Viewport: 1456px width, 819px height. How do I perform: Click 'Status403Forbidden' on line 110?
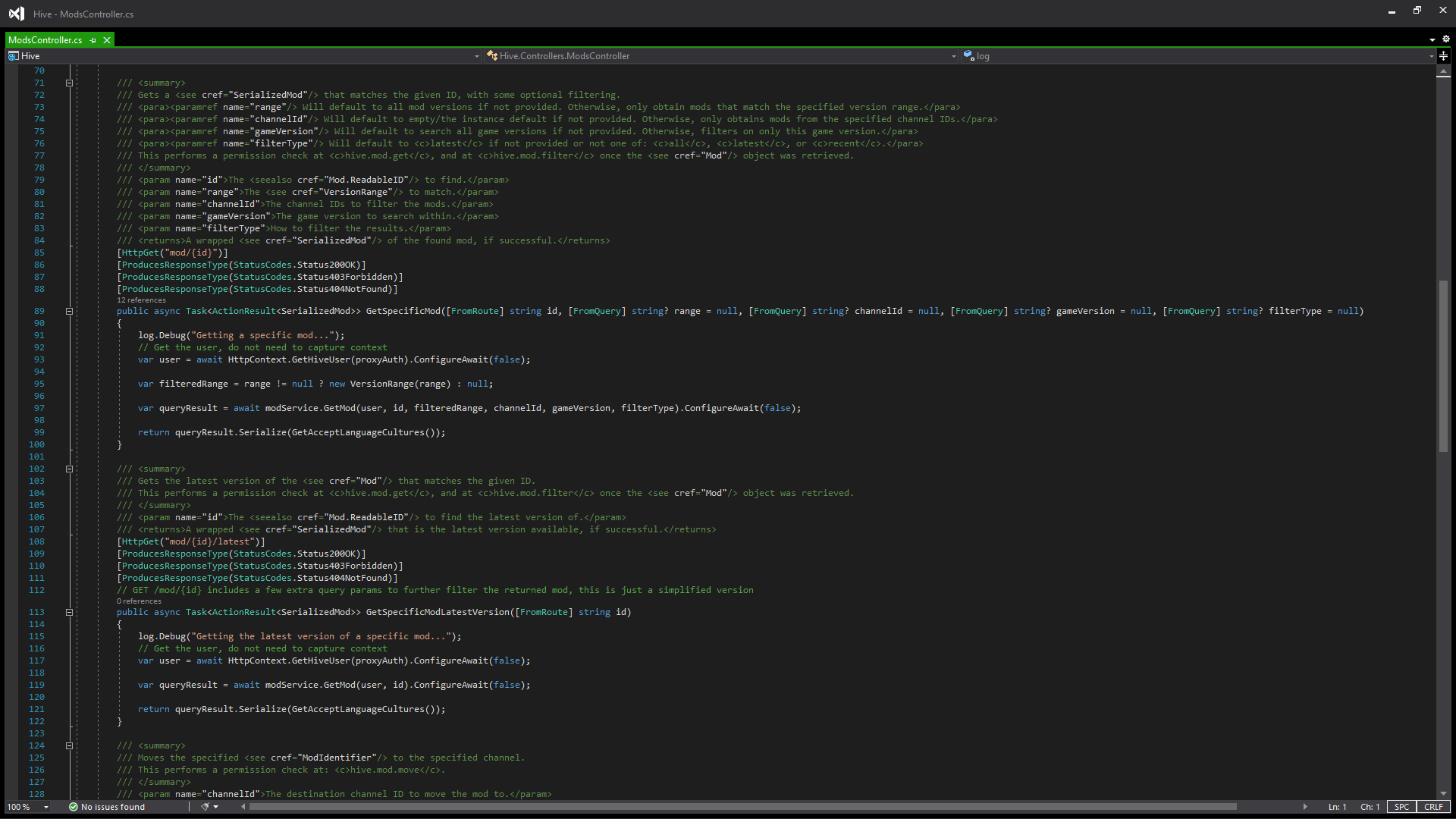click(347, 566)
